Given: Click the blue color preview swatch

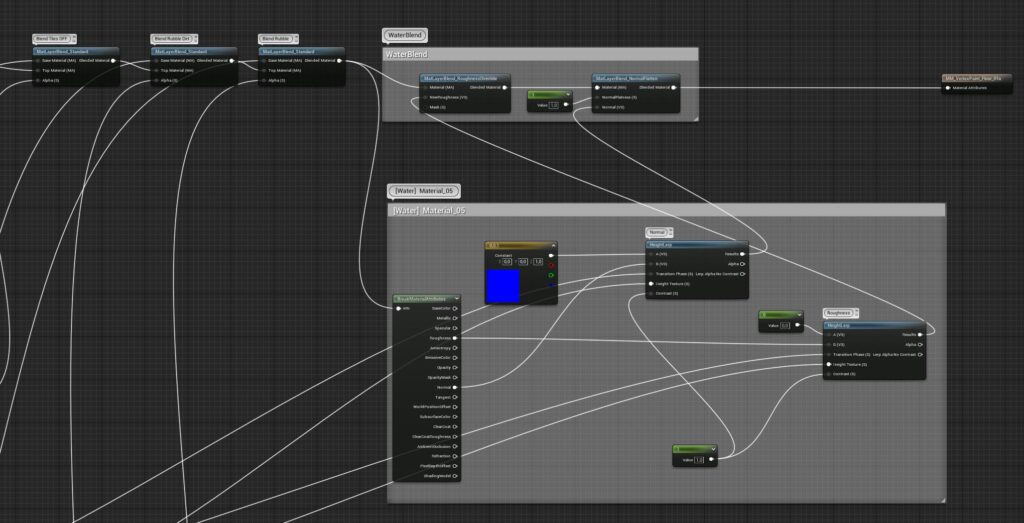Looking at the screenshot, I should 502,285.
